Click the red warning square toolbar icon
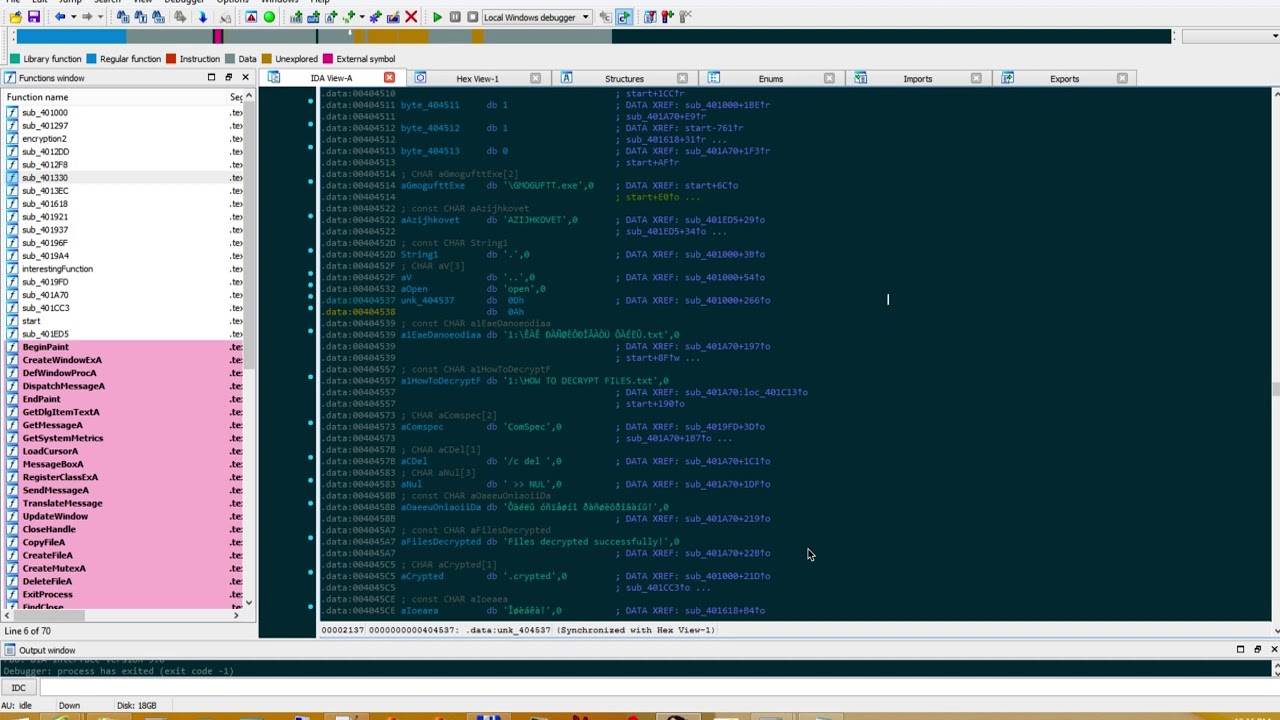This screenshot has width=1280, height=720. click(251, 17)
